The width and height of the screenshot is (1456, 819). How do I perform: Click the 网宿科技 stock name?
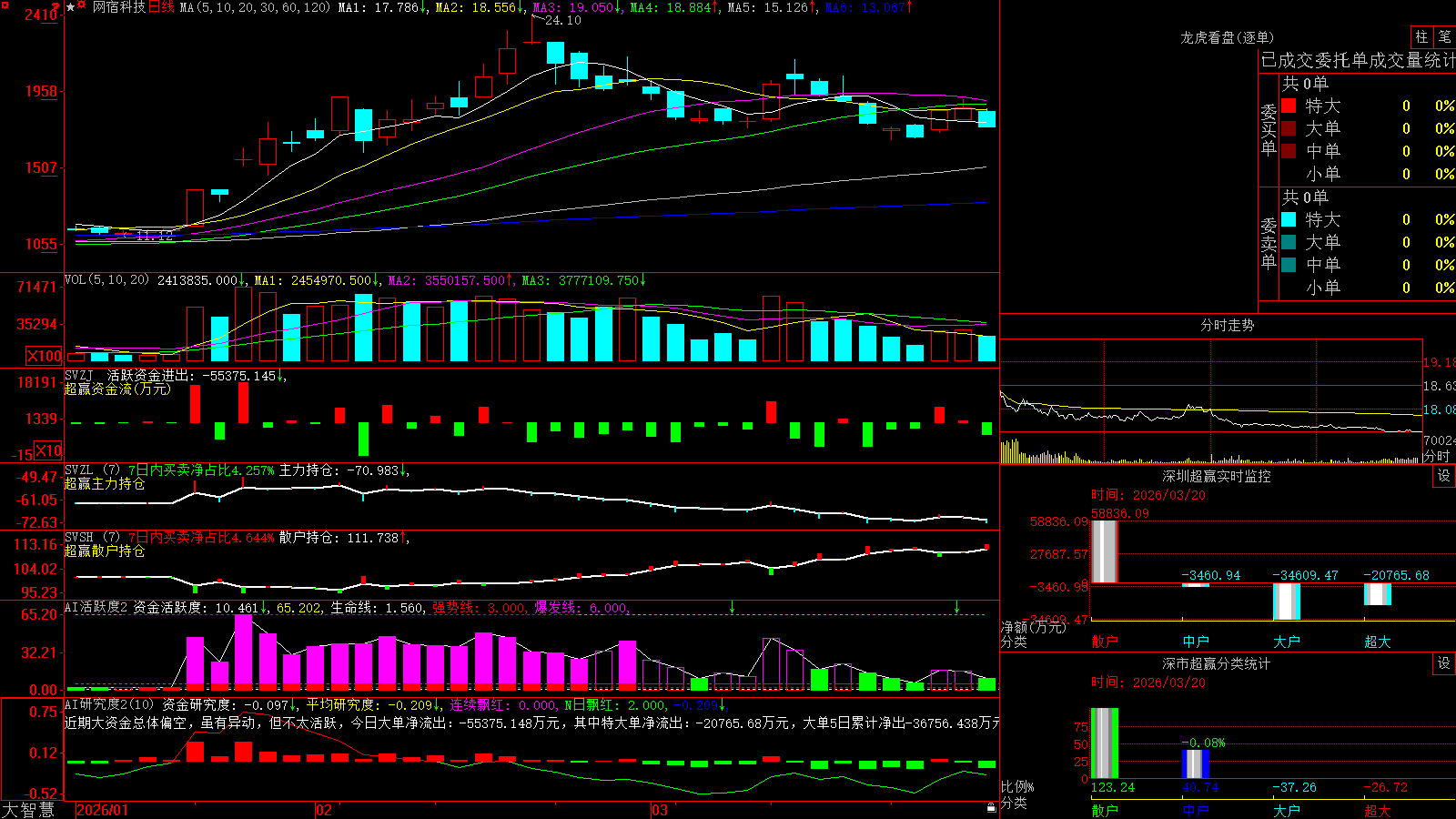119,7
